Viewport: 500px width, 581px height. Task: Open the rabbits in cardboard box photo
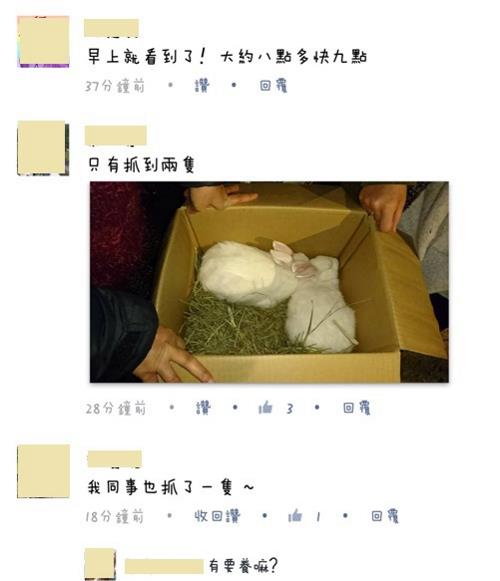269,282
